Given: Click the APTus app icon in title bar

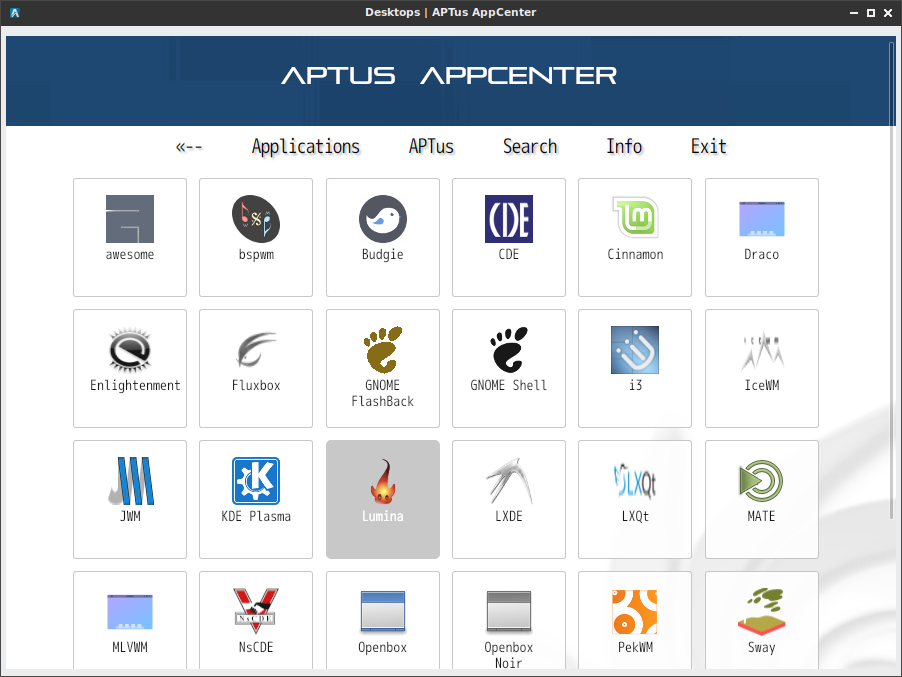Looking at the screenshot, I should pos(15,13).
